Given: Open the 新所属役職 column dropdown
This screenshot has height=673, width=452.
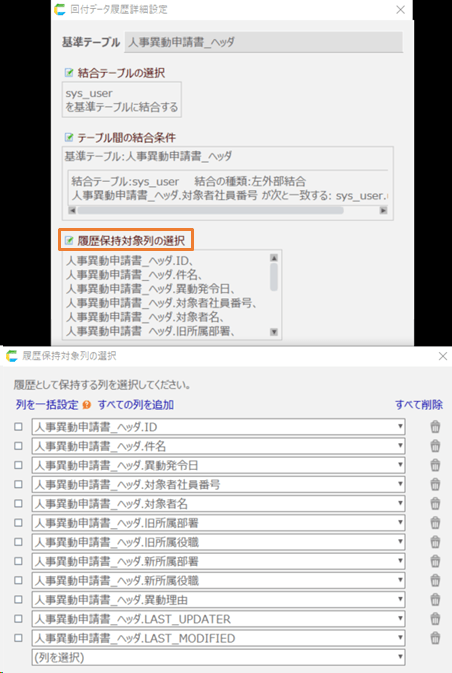Looking at the screenshot, I should click(218, 580).
